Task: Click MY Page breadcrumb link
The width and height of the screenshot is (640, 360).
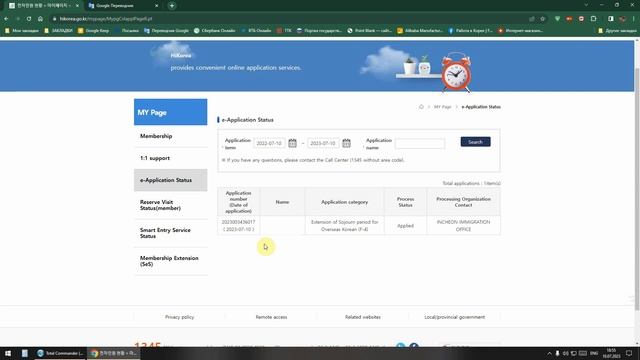Action: [x=442, y=107]
